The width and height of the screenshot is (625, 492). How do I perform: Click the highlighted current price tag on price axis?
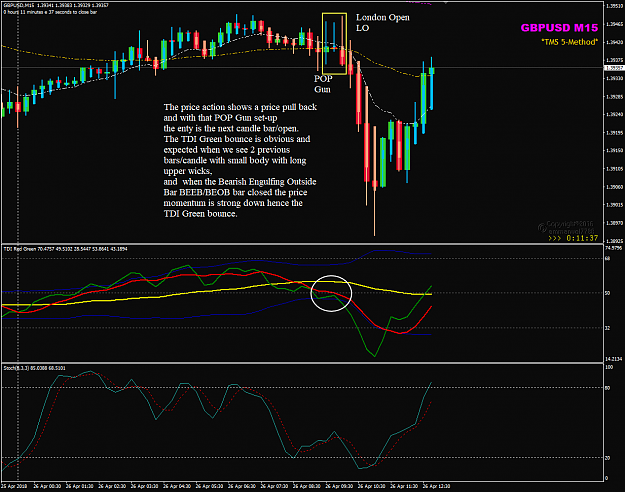click(x=613, y=68)
